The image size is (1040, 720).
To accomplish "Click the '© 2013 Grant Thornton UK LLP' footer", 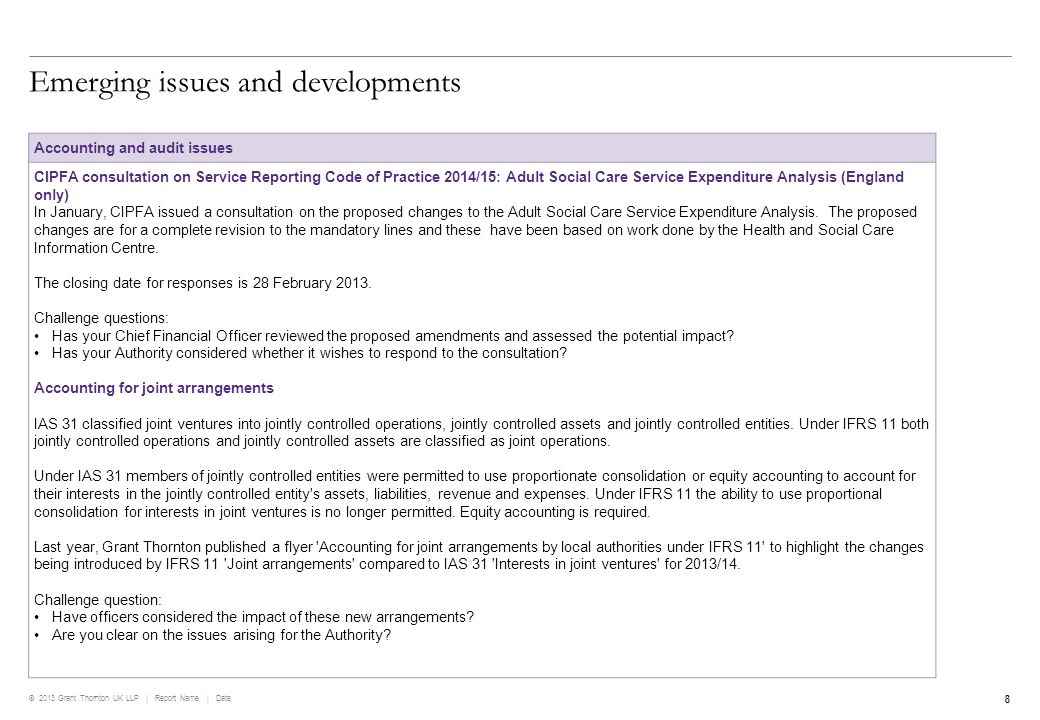I will tap(84, 698).
